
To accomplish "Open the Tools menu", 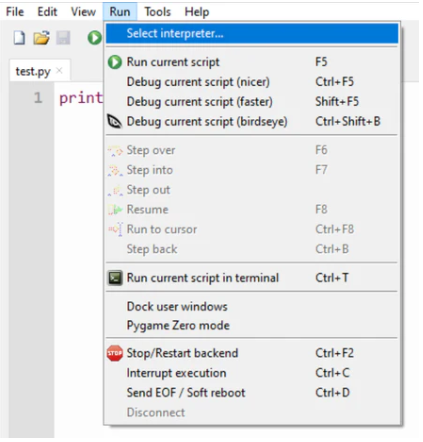I will point(157,12).
